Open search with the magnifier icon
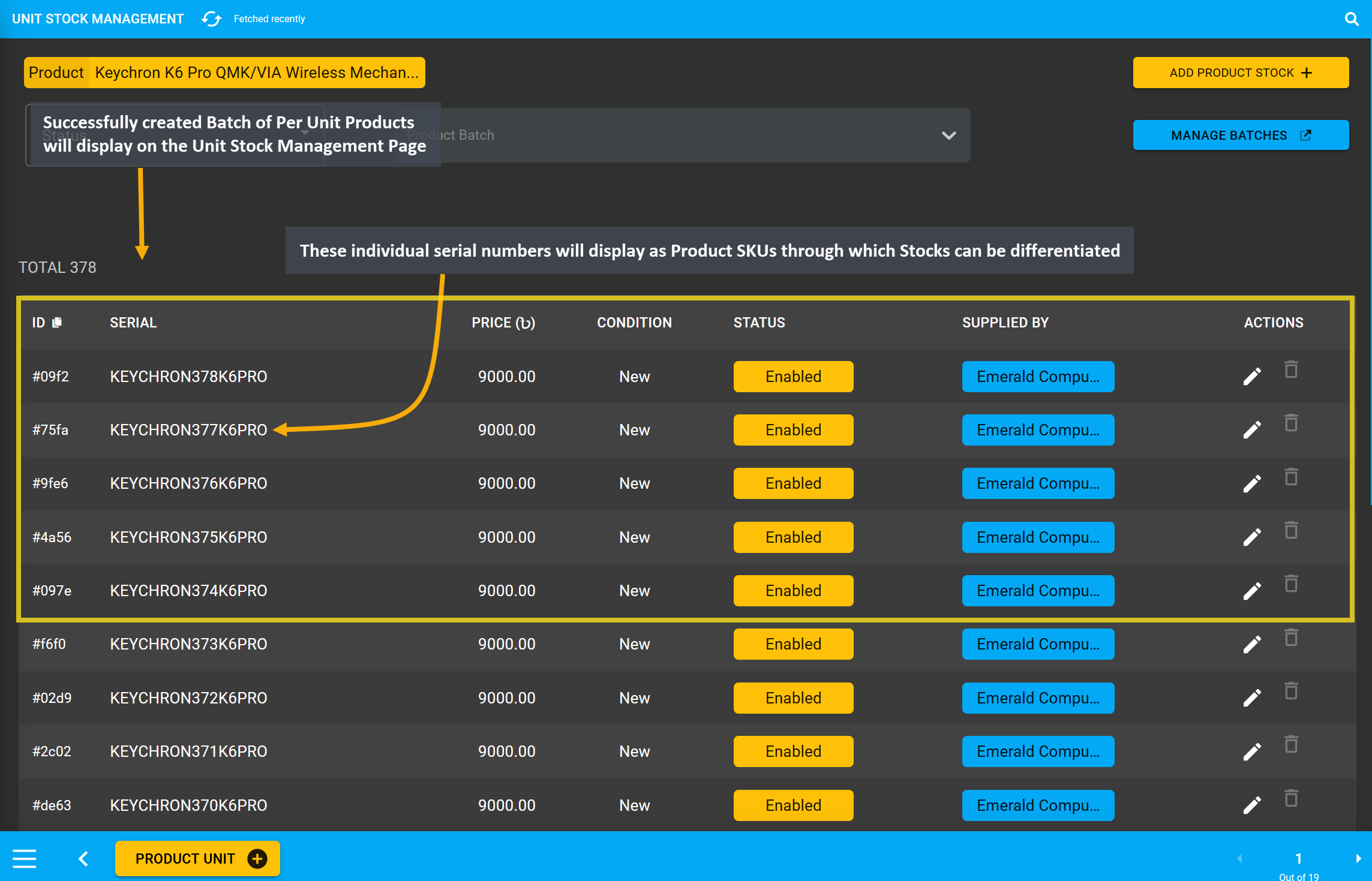 pos(1351,19)
